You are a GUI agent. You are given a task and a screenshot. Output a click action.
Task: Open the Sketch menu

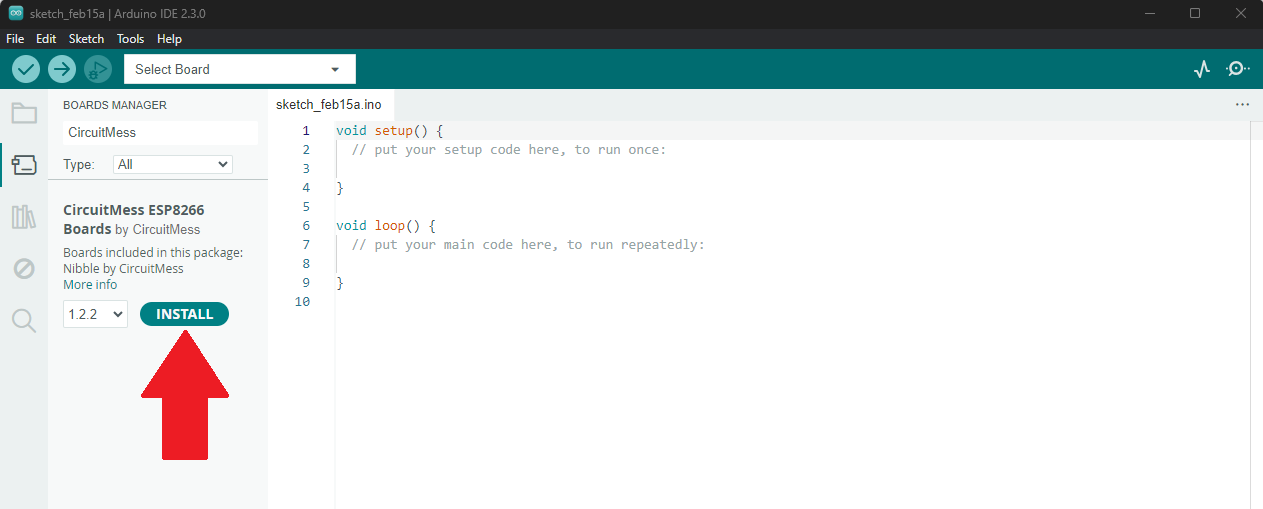pos(86,39)
